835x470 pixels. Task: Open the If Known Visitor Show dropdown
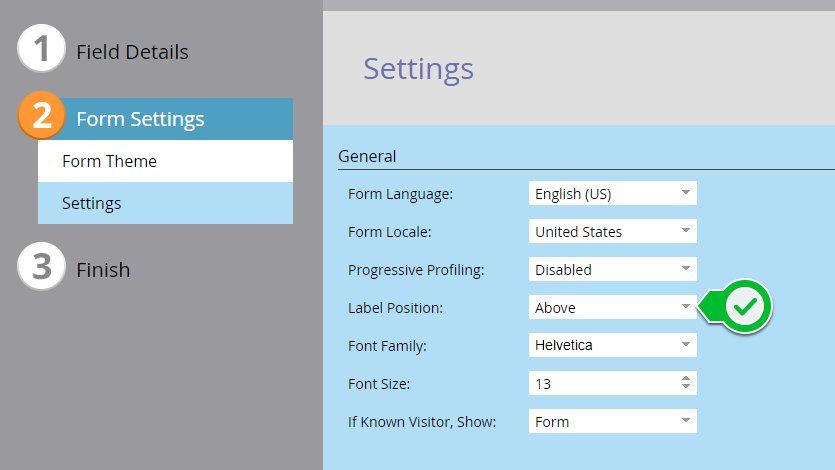[x=612, y=421]
